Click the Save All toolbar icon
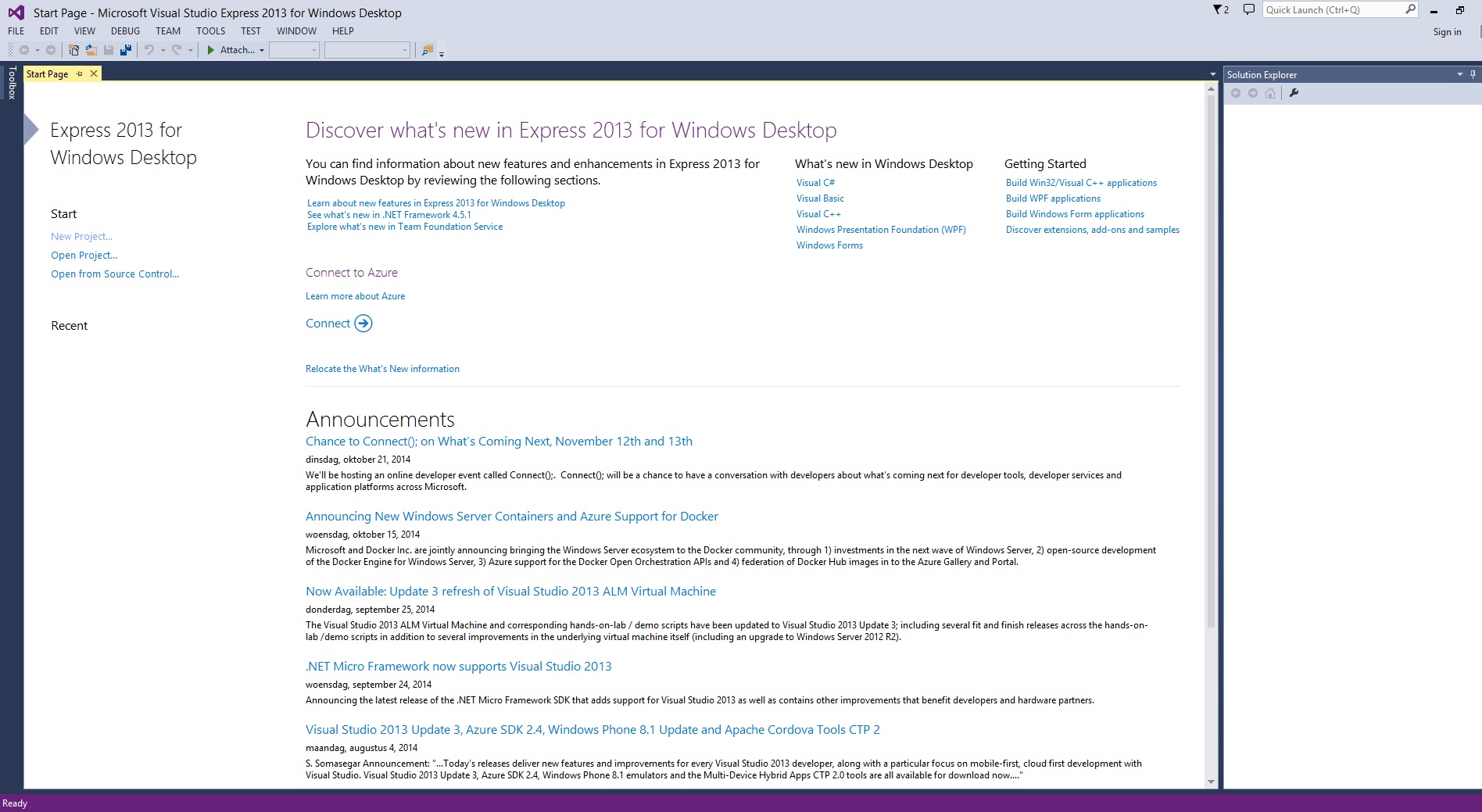The height and width of the screenshot is (812, 1482). 126,50
